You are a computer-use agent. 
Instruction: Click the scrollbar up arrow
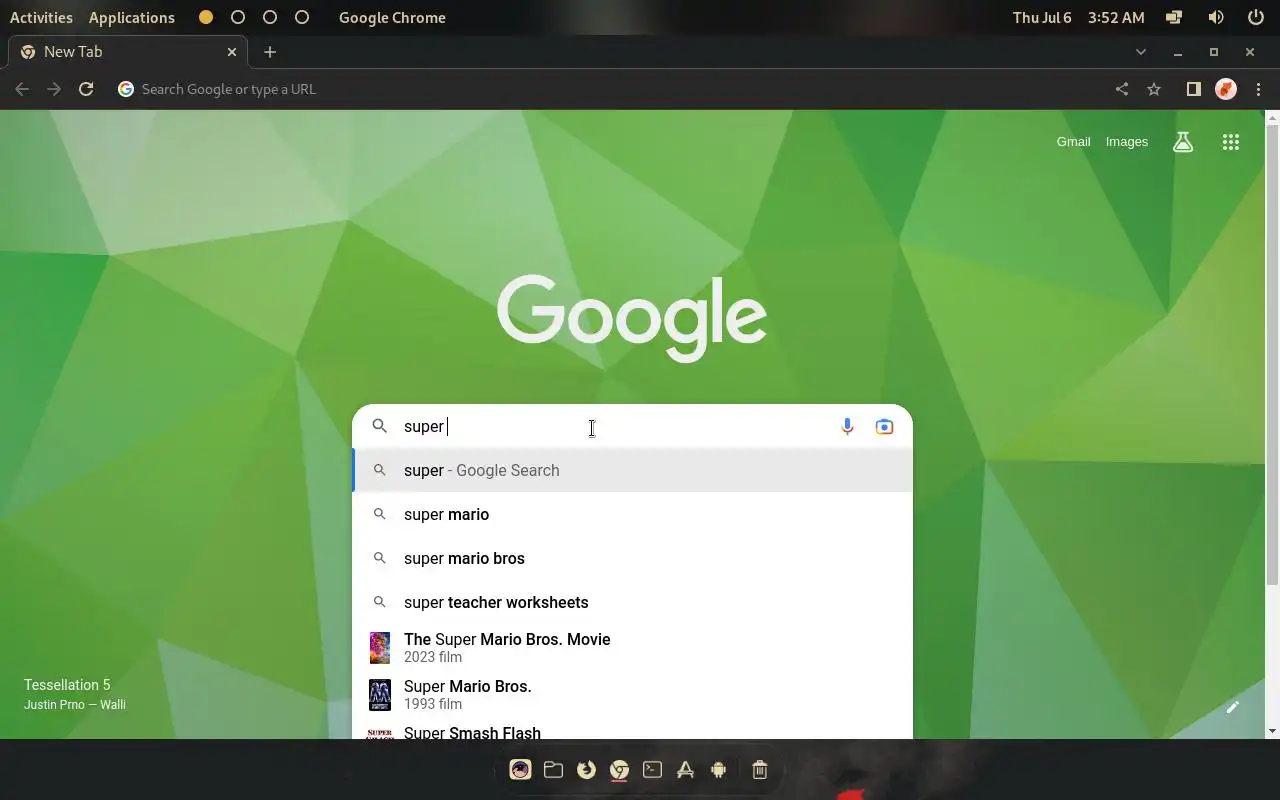[x=1272, y=117]
